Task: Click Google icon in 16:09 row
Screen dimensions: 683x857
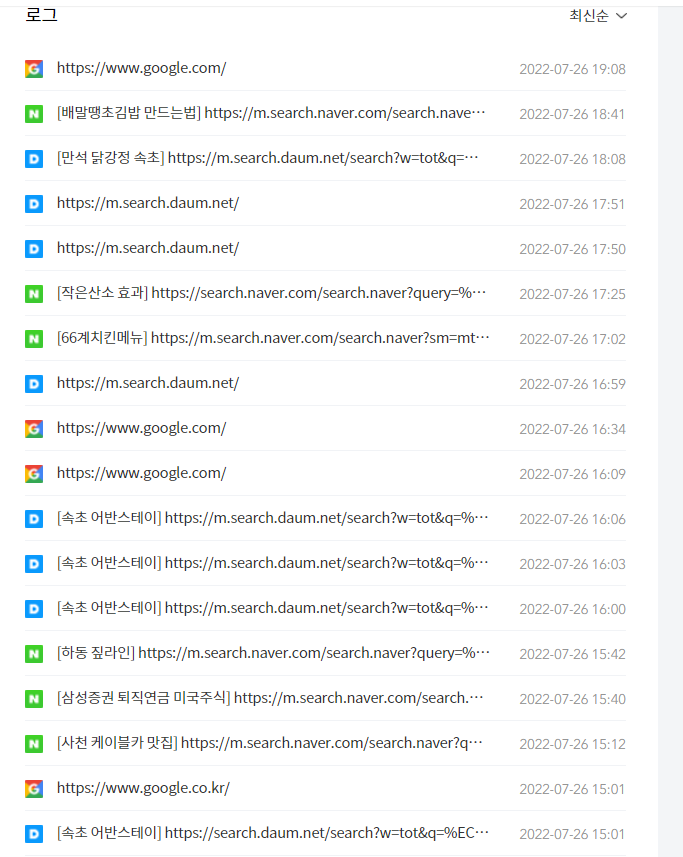Action: click(x=34, y=474)
